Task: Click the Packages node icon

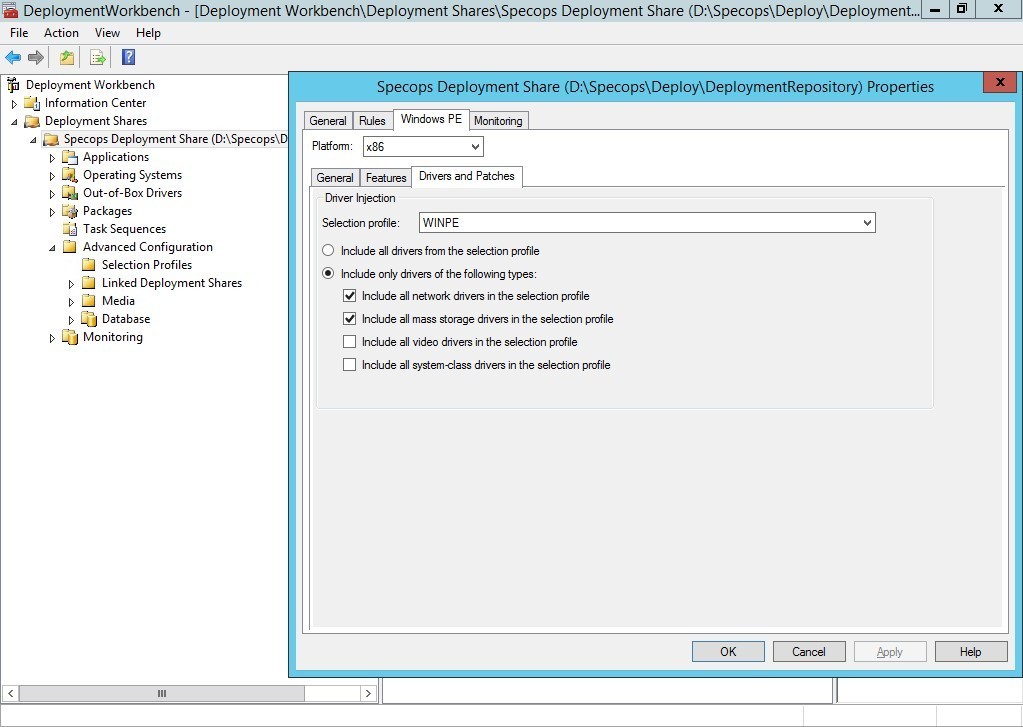Action: coord(70,211)
